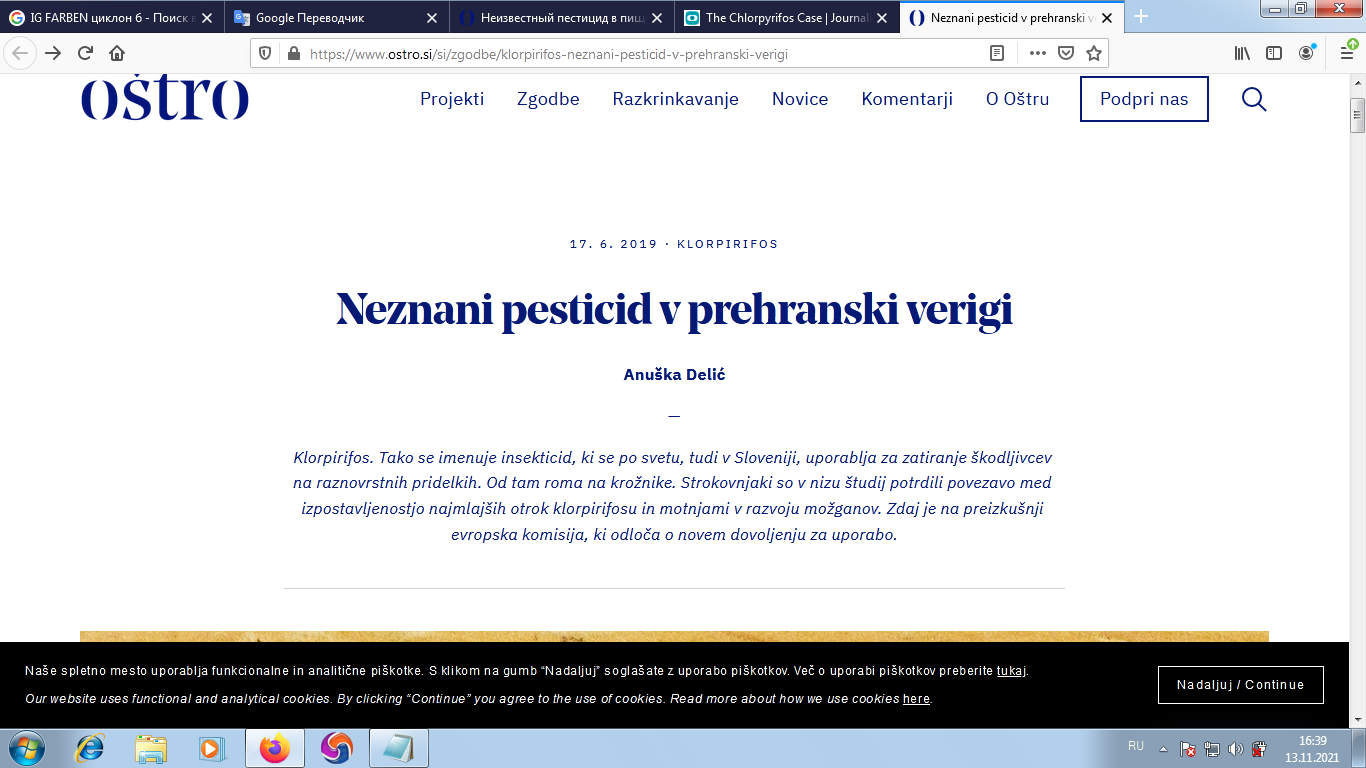Show hidden system tray icons

(x=1163, y=748)
